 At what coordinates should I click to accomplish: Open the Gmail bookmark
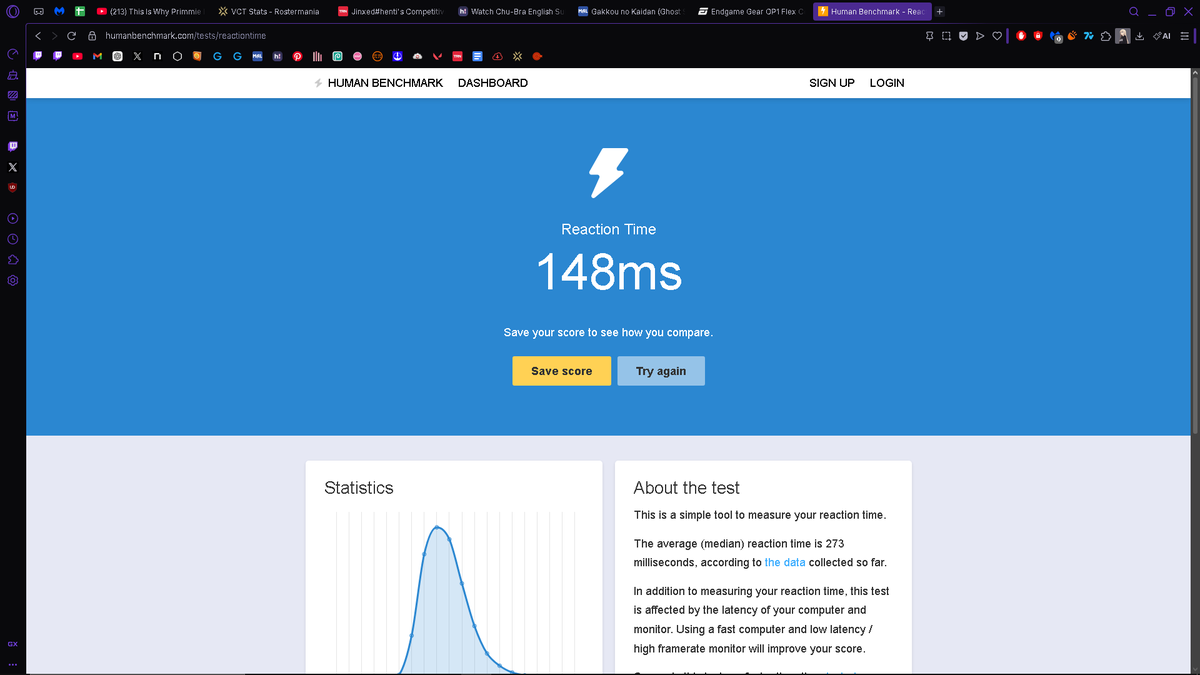[97, 56]
